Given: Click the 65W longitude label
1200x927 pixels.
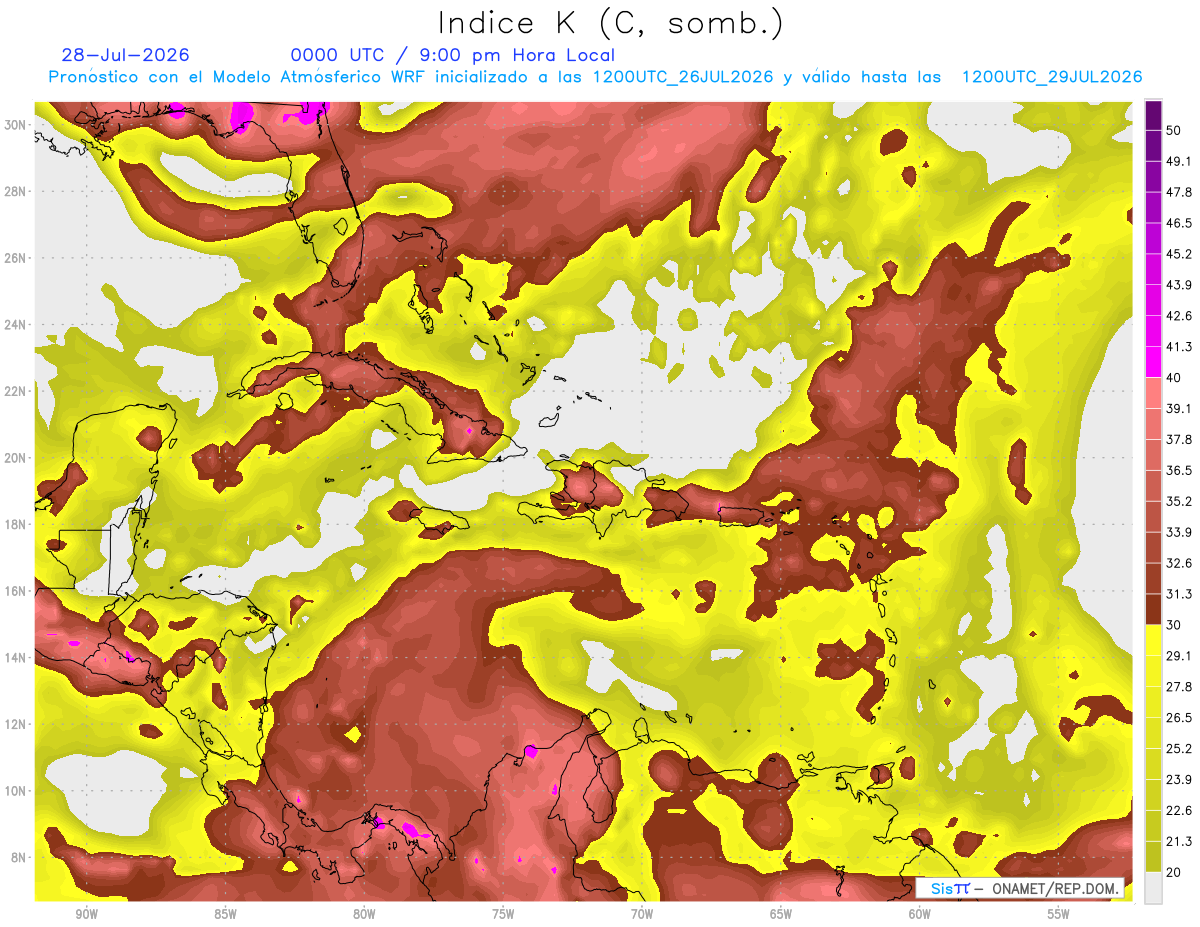Looking at the screenshot, I should pos(781,914).
